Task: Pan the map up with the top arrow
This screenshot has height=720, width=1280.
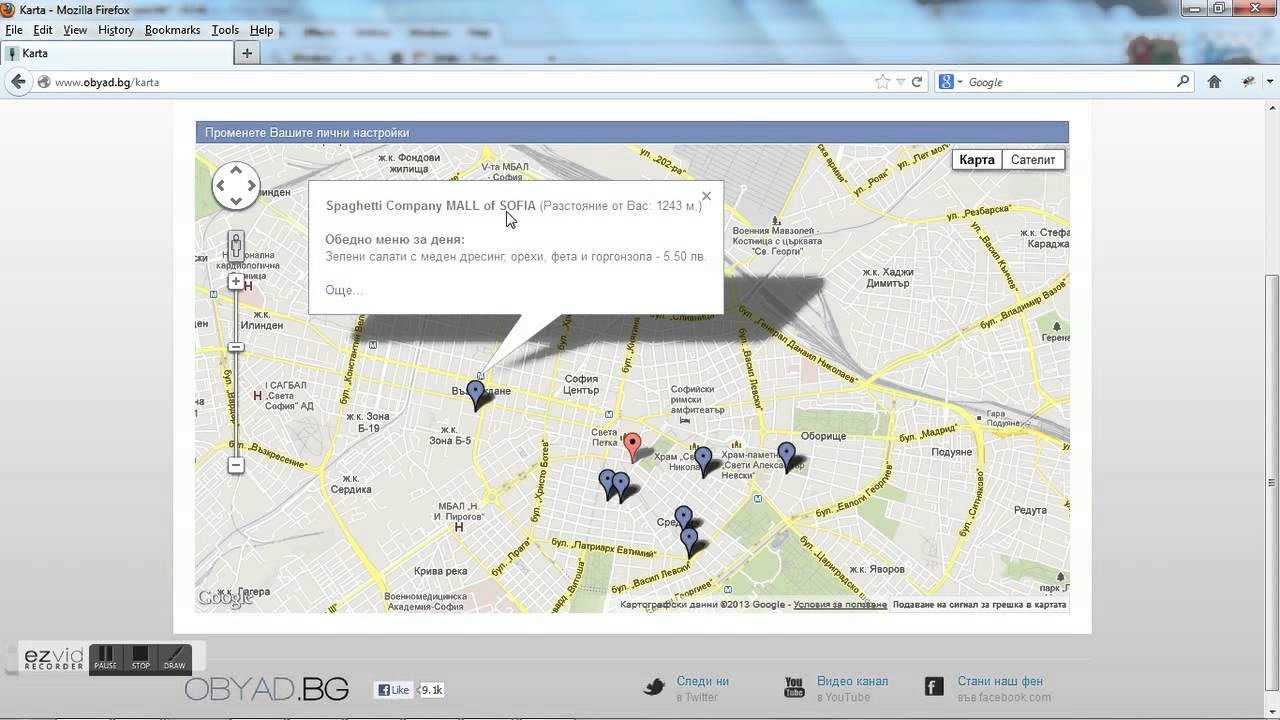Action: 236,171
